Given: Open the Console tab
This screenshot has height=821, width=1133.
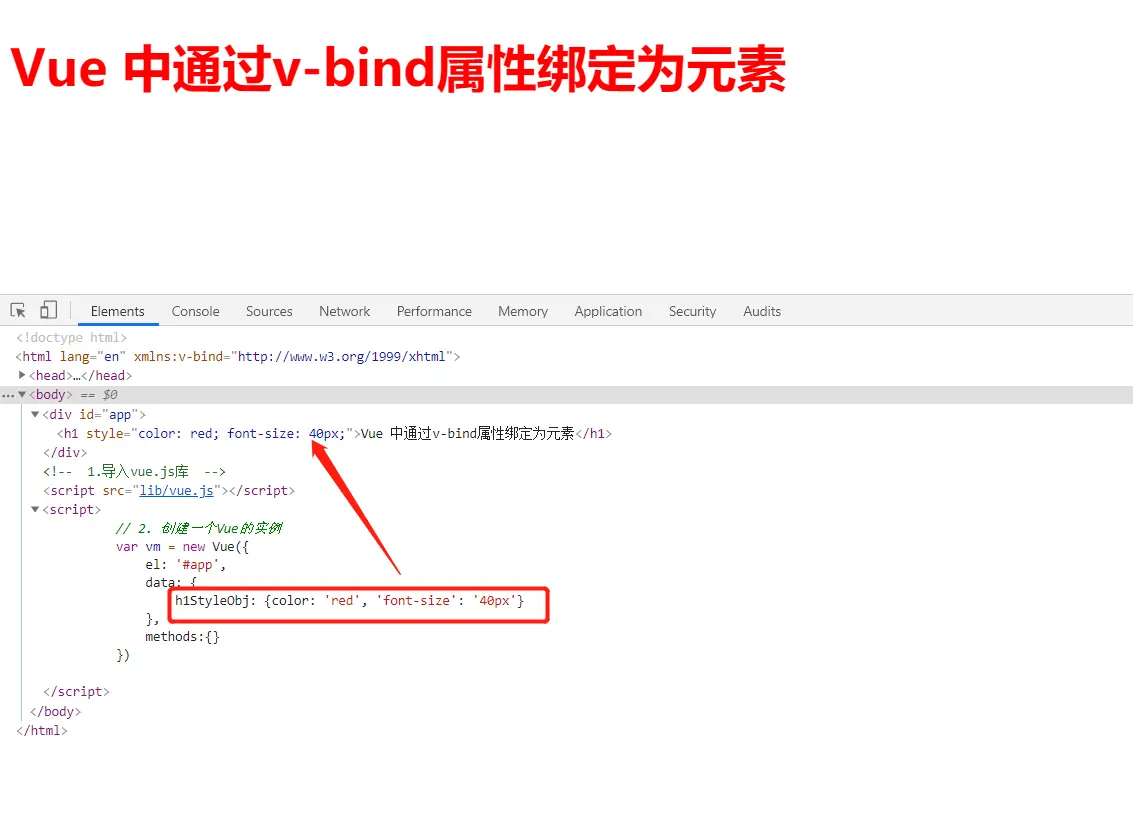Looking at the screenshot, I should [x=196, y=311].
